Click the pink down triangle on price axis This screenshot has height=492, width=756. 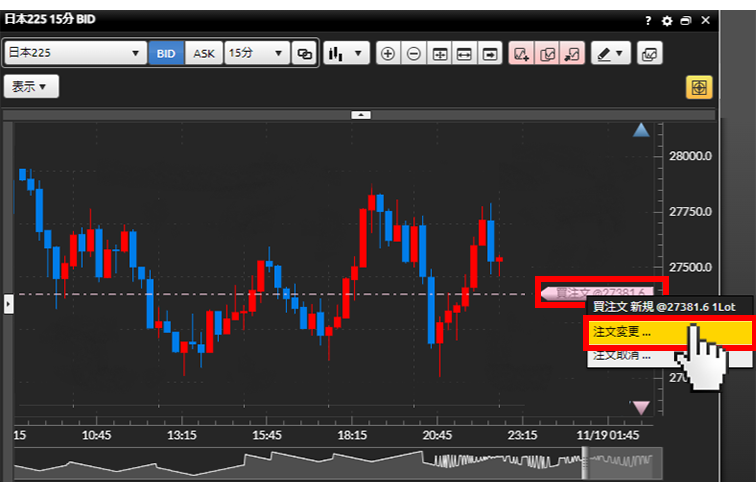(641, 408)
